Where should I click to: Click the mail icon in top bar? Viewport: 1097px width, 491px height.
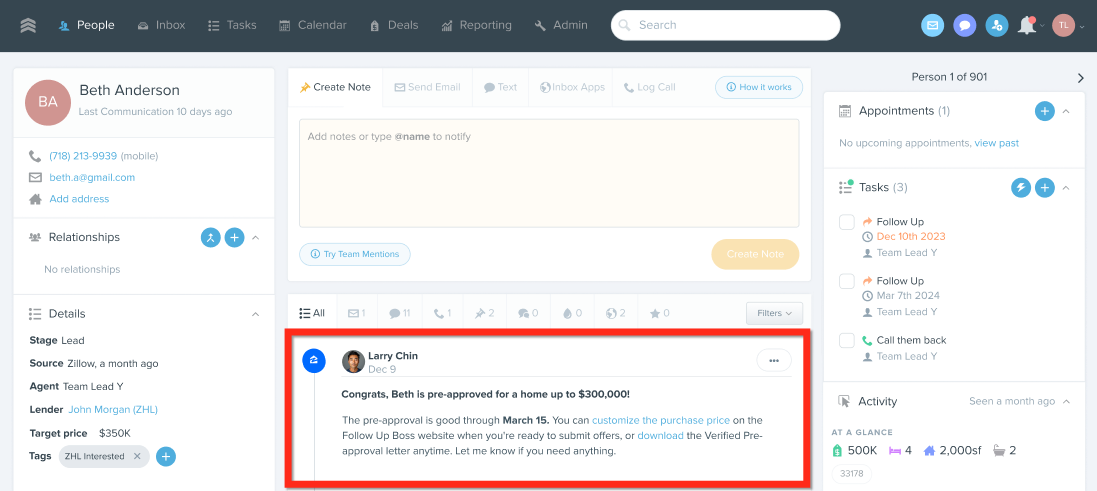click(932, 26)
